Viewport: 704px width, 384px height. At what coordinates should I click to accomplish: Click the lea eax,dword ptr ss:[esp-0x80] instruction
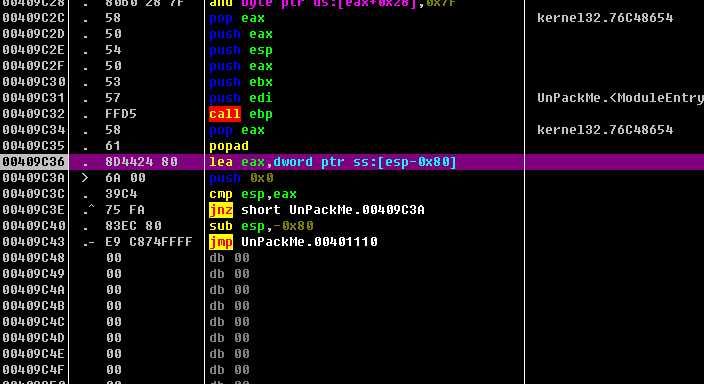click(333, 162)
